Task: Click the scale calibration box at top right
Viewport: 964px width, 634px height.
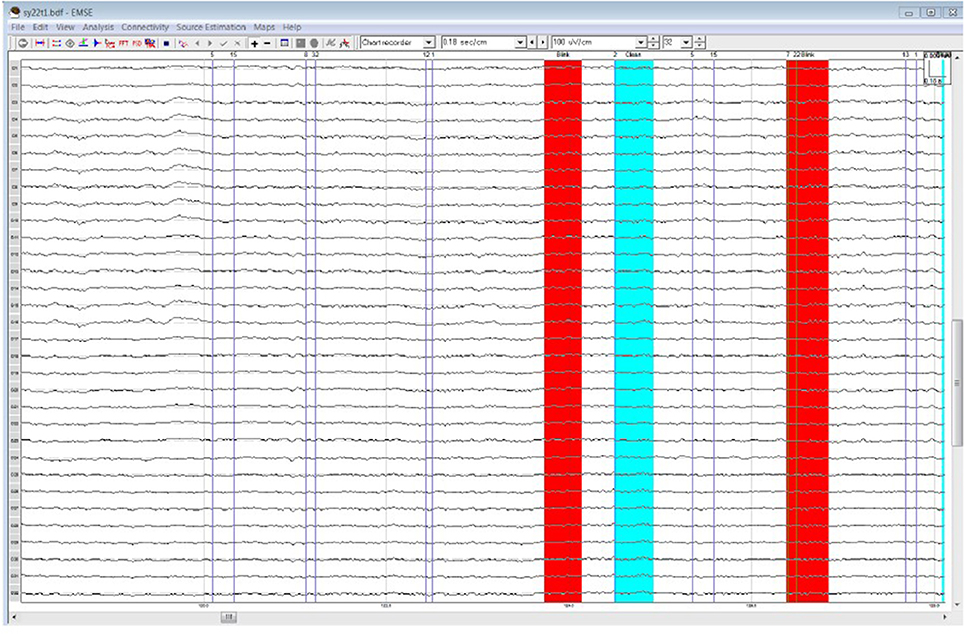Action: [936, 69]
